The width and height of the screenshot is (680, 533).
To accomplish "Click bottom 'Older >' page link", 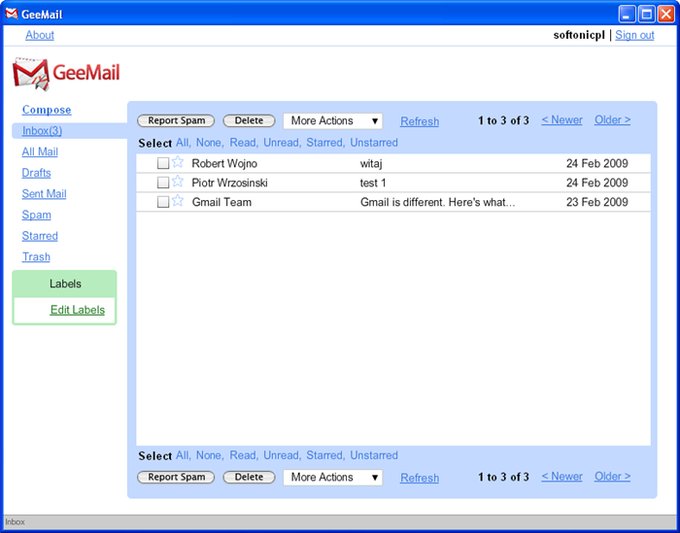I will 612,477.
